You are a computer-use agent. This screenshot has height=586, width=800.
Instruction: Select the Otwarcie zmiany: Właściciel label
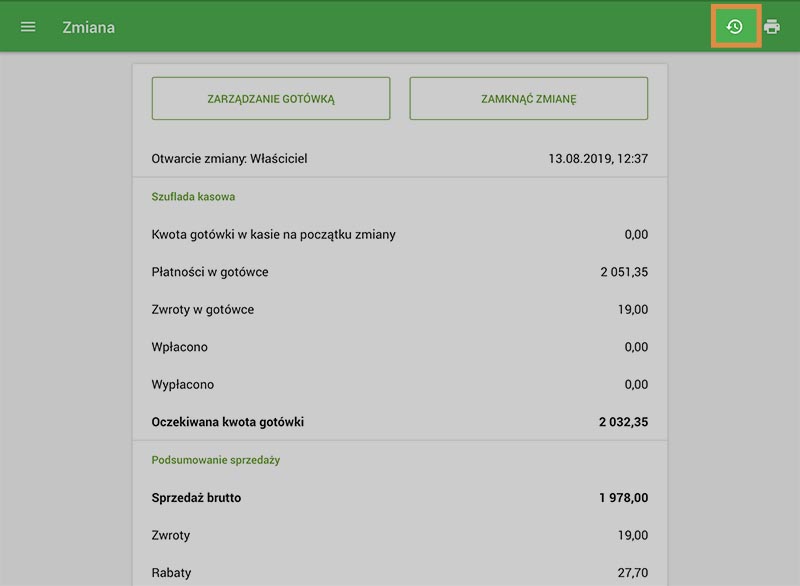point(229,159)
